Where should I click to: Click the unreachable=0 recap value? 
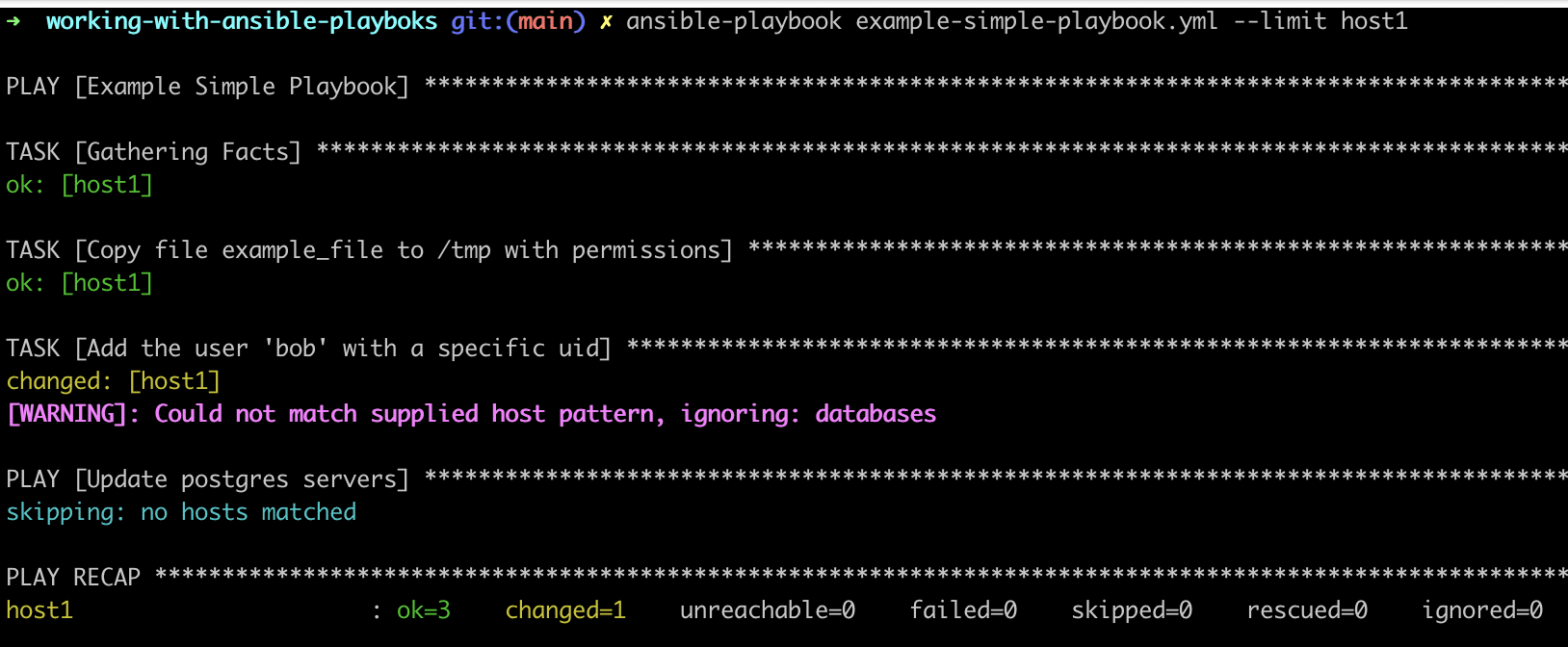[768, 610]
